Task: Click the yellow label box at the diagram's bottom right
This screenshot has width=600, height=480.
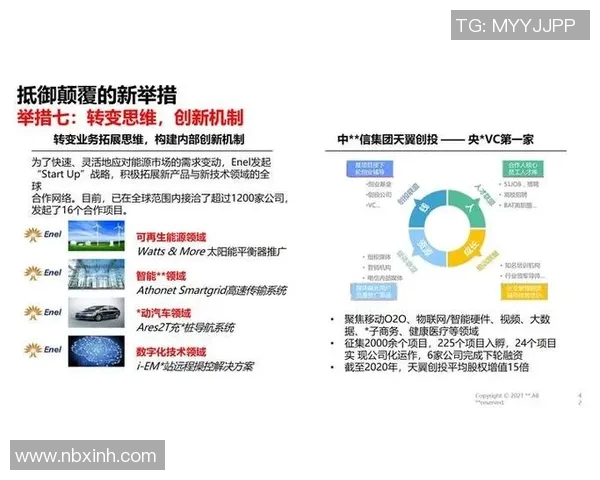Action: 526,292
